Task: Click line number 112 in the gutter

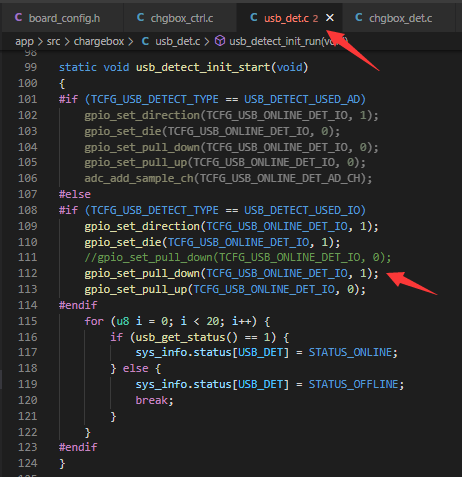Action: [28, 273]
